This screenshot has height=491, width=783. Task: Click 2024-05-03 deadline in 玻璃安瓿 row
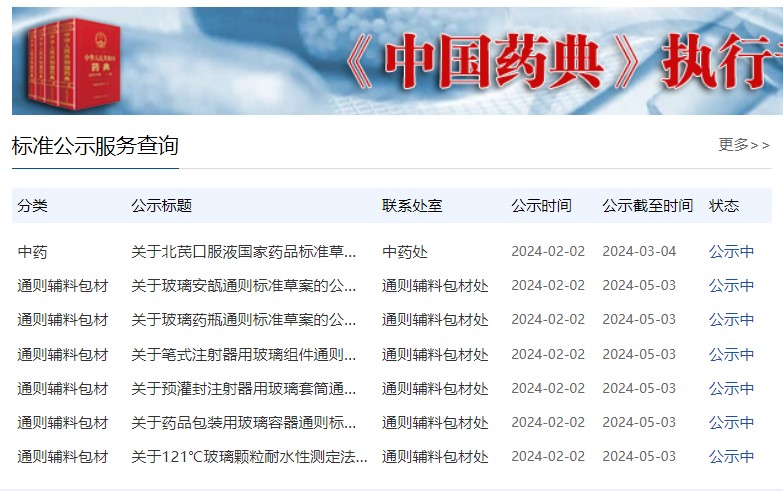tap(639, 285)
